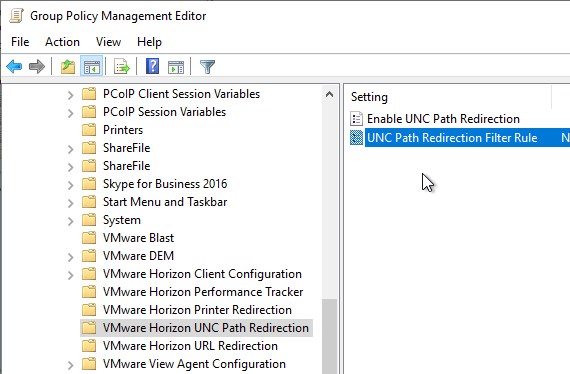
Task: Expand the Skype for Business 2016 folder
Action: pyautogui.click(x=71, y=185)
